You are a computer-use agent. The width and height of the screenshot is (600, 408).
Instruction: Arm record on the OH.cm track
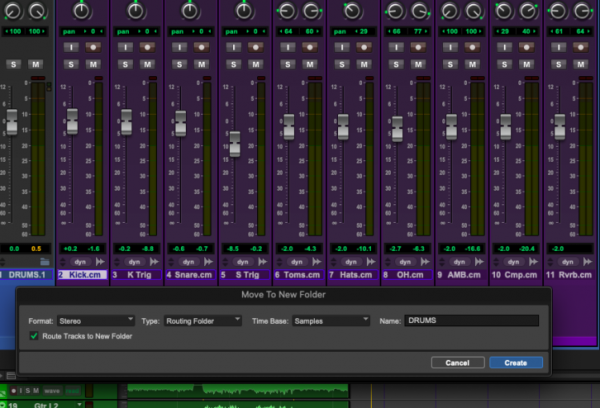click(x=418, y=47)
